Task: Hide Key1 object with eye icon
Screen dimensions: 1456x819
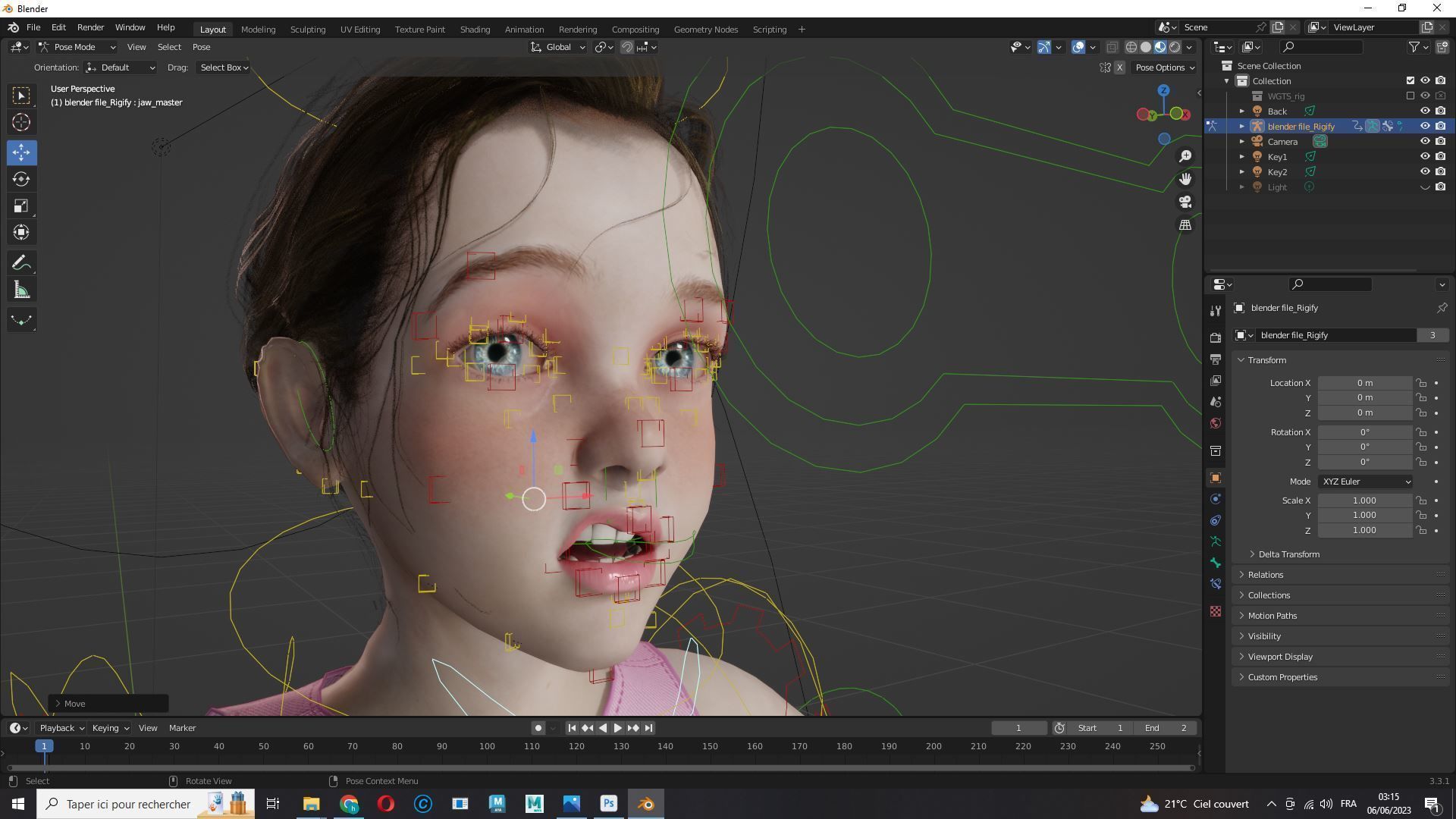Action: click(x=1425, y=157)
